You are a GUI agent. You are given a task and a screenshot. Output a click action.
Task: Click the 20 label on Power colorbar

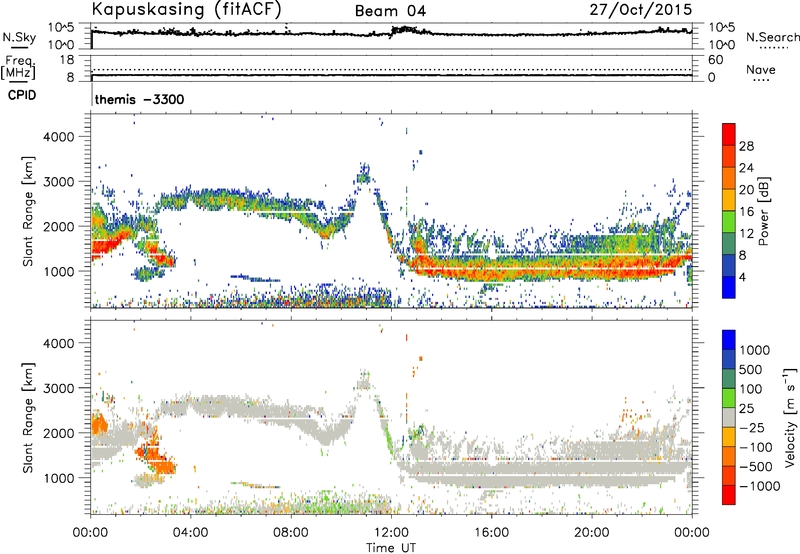[746, 190]
